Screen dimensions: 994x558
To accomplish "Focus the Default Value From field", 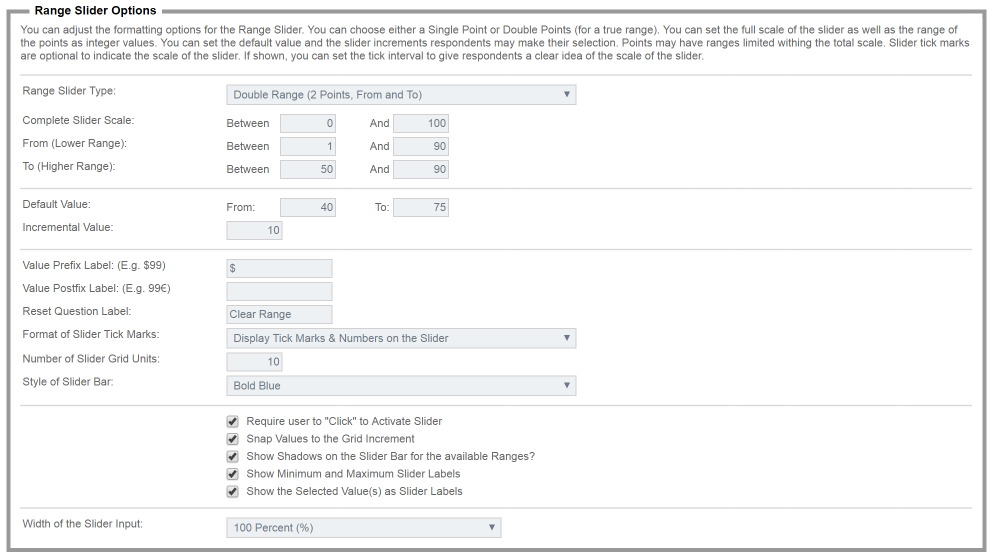I will pos(307,208).
